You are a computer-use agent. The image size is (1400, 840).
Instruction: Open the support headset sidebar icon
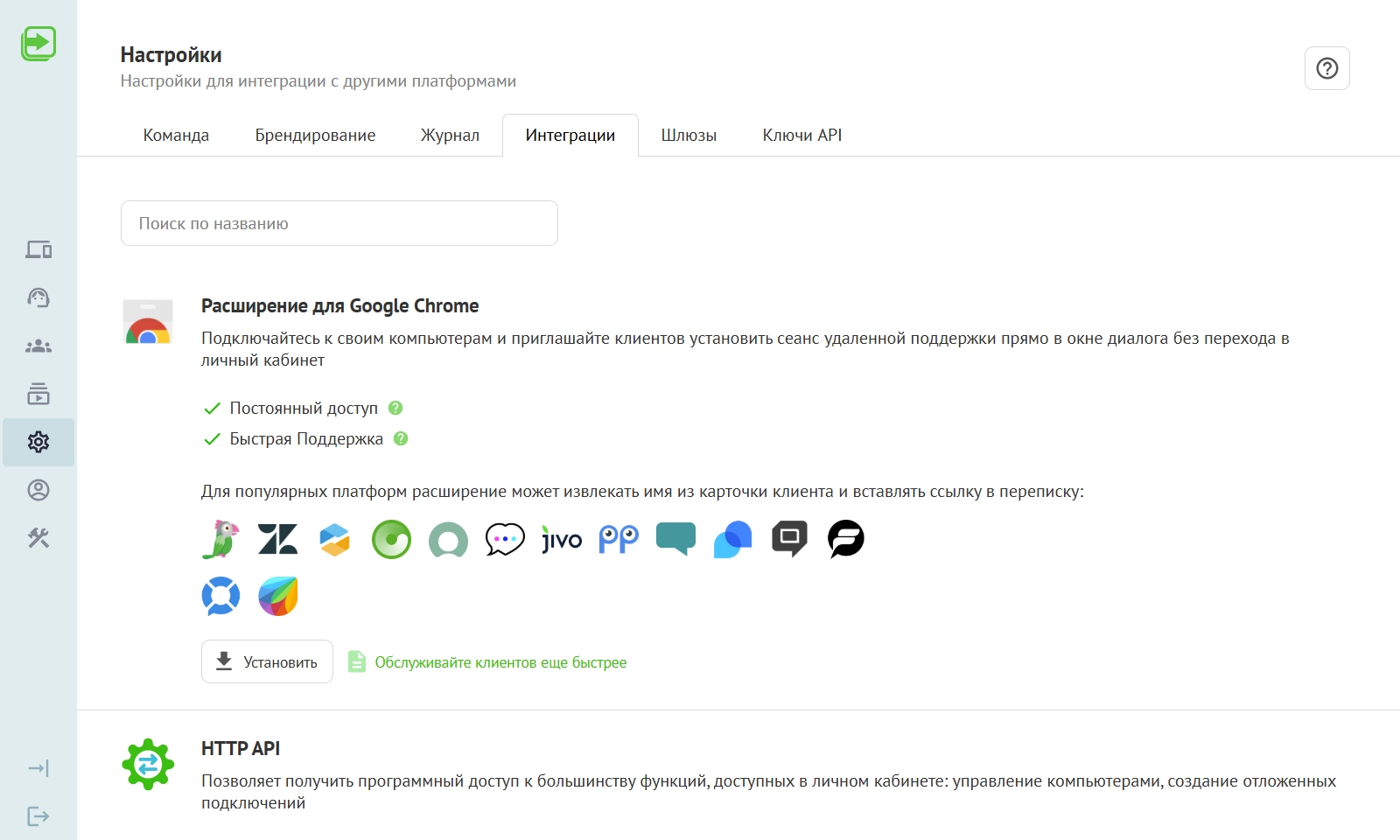[x=38, y=298]
